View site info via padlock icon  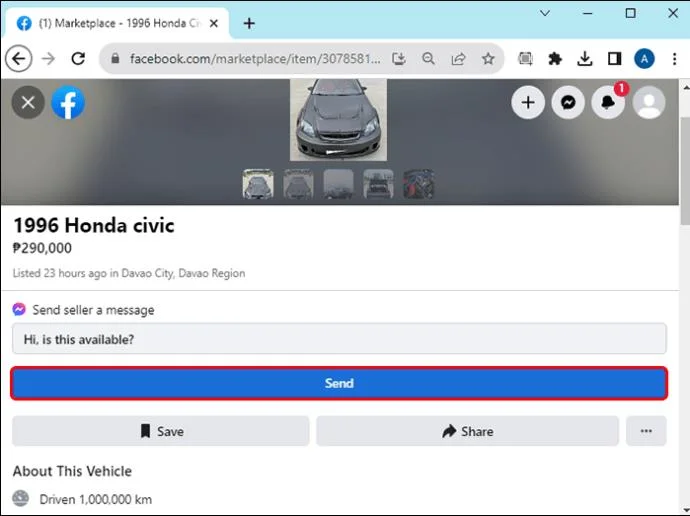(115, 58)
